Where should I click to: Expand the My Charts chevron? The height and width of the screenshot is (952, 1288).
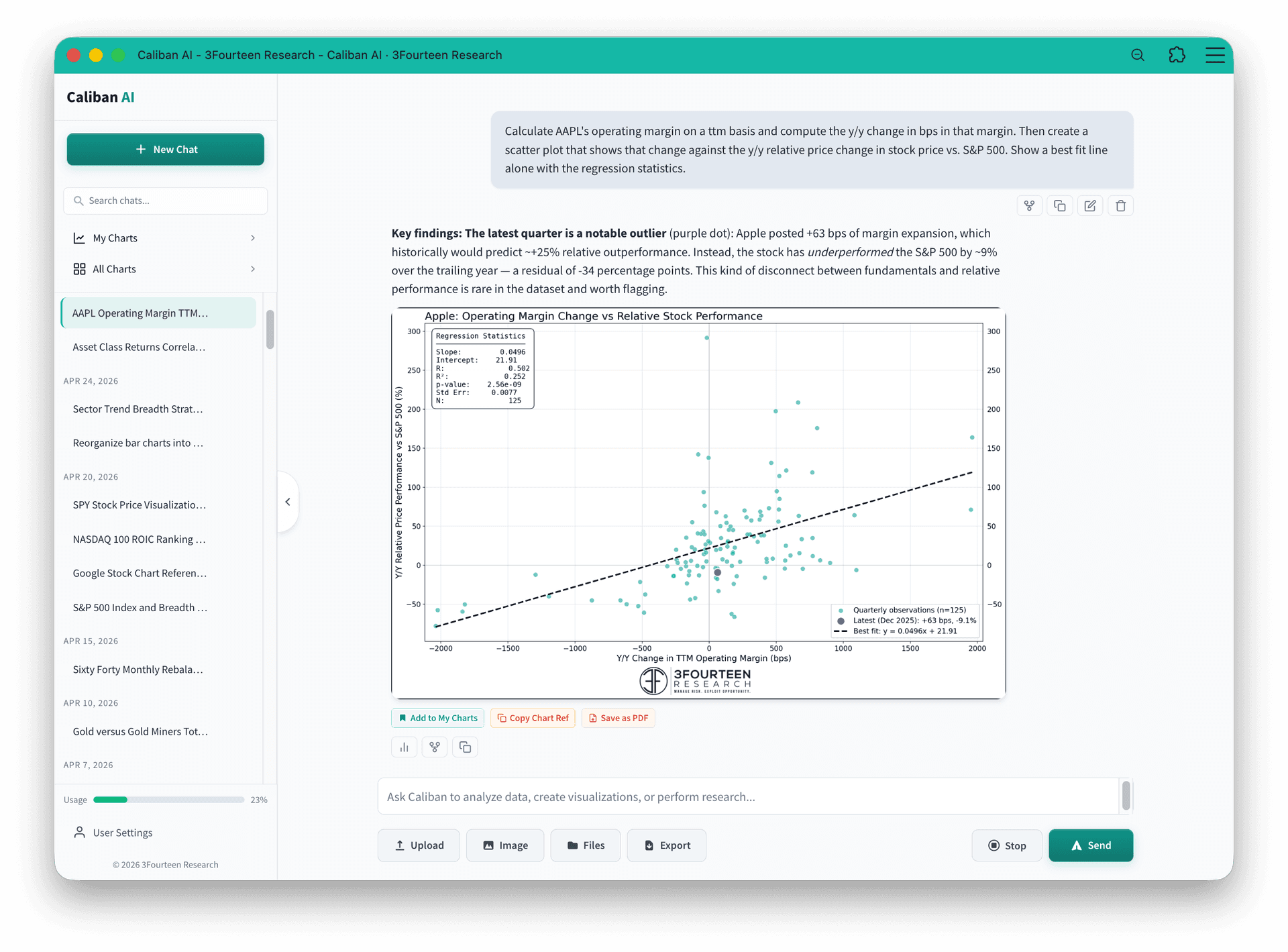pyautogui.click(x=253, y=238)
